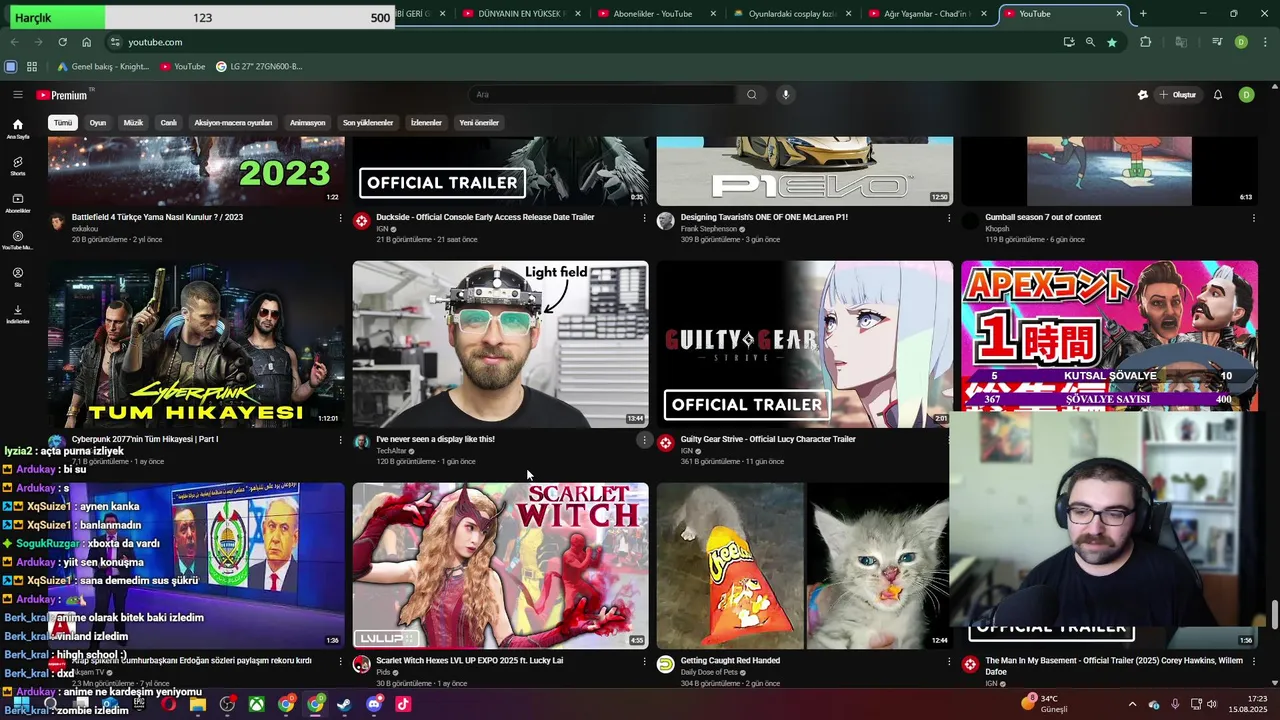Open YouTube Music sidebar icon
The width and height of the screenshot is (1280, 720).
tap(18, 240)
